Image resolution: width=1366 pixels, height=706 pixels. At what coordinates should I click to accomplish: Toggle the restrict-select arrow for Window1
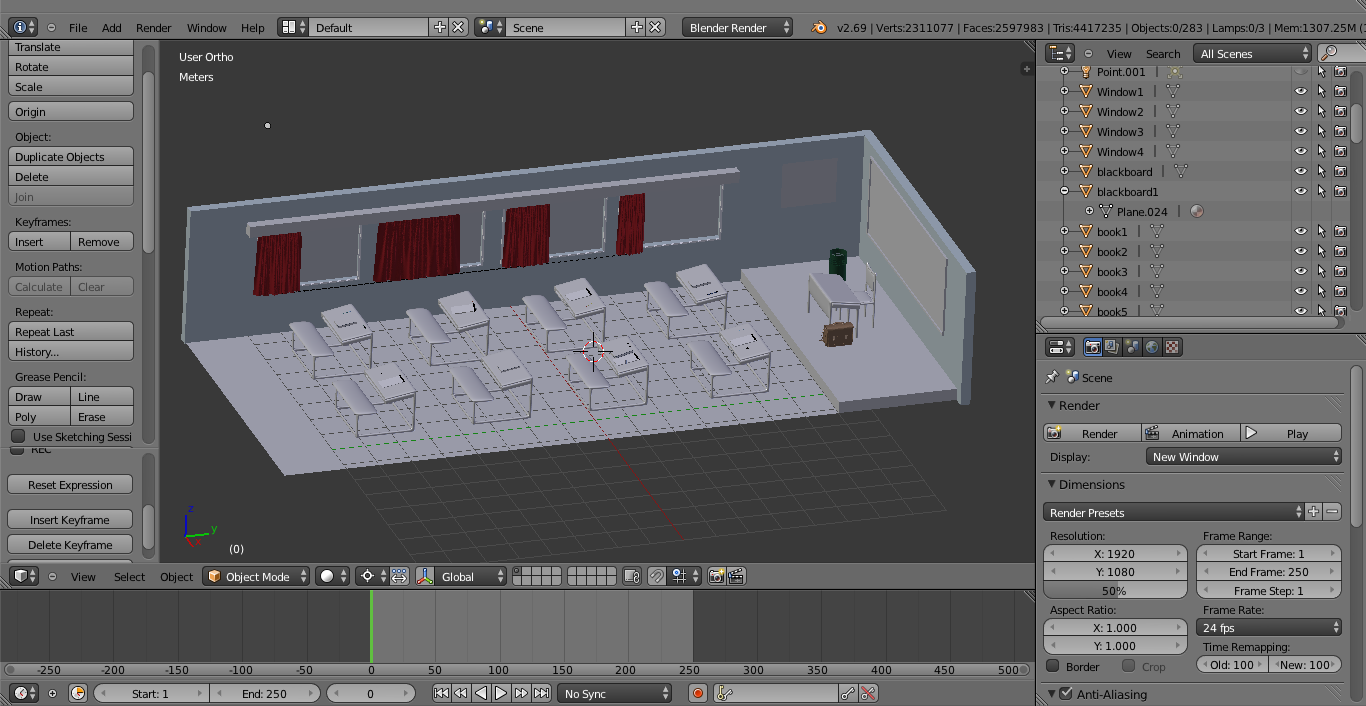click(1321, 91)
